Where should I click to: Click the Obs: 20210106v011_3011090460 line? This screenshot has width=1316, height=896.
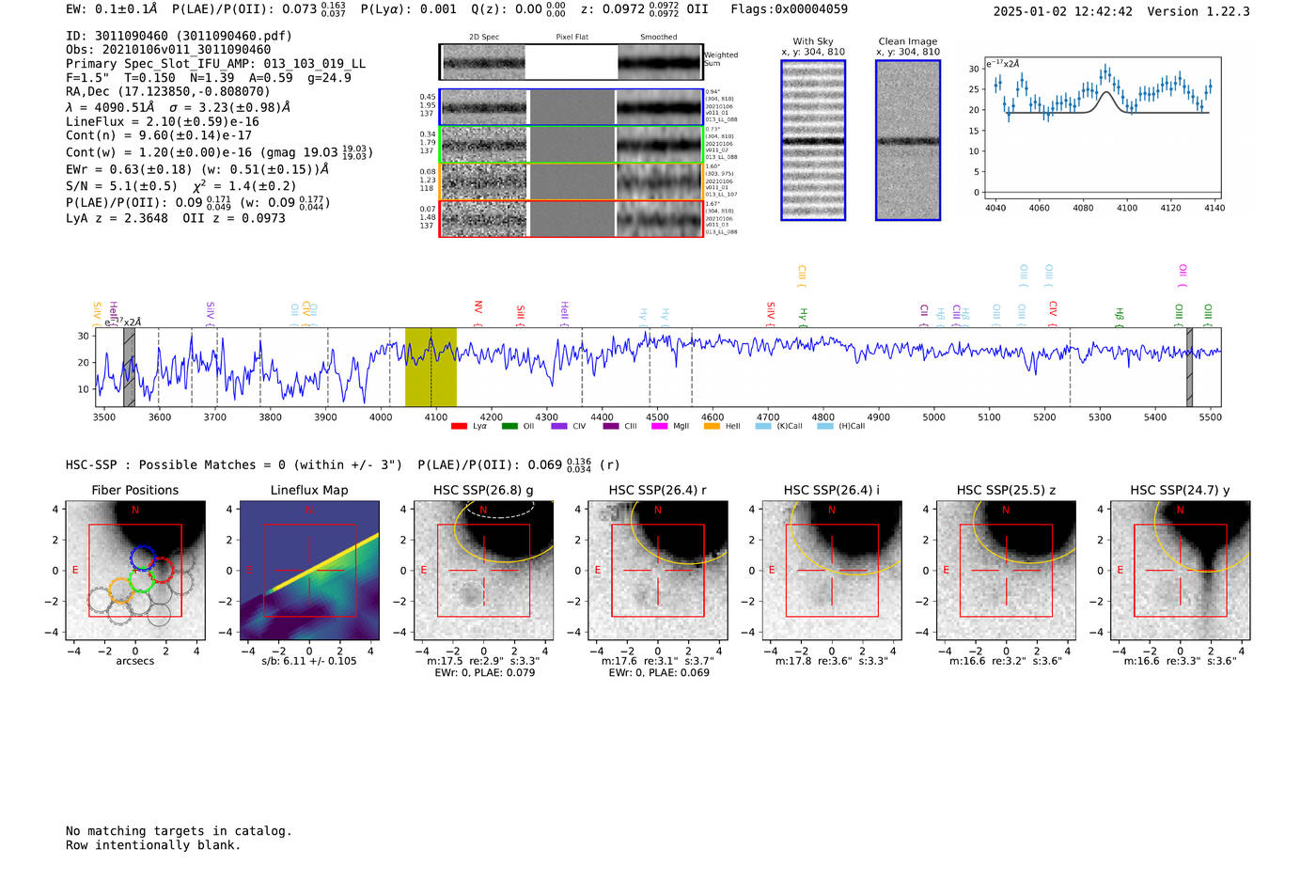pos(168,50)
